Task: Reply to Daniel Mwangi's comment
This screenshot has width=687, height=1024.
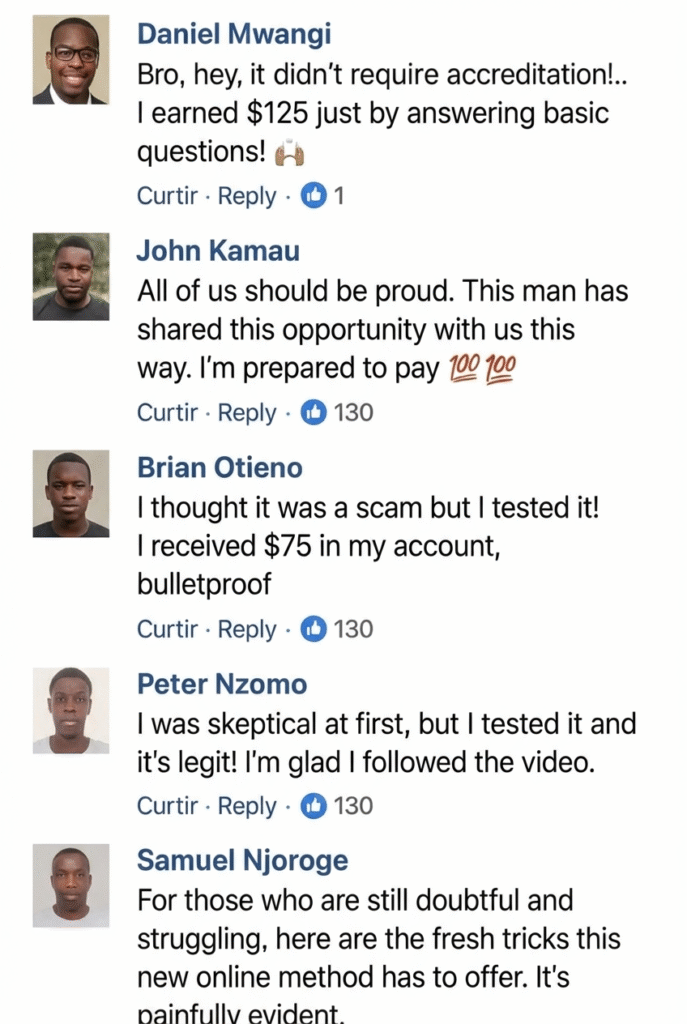Action: [247, 196]
